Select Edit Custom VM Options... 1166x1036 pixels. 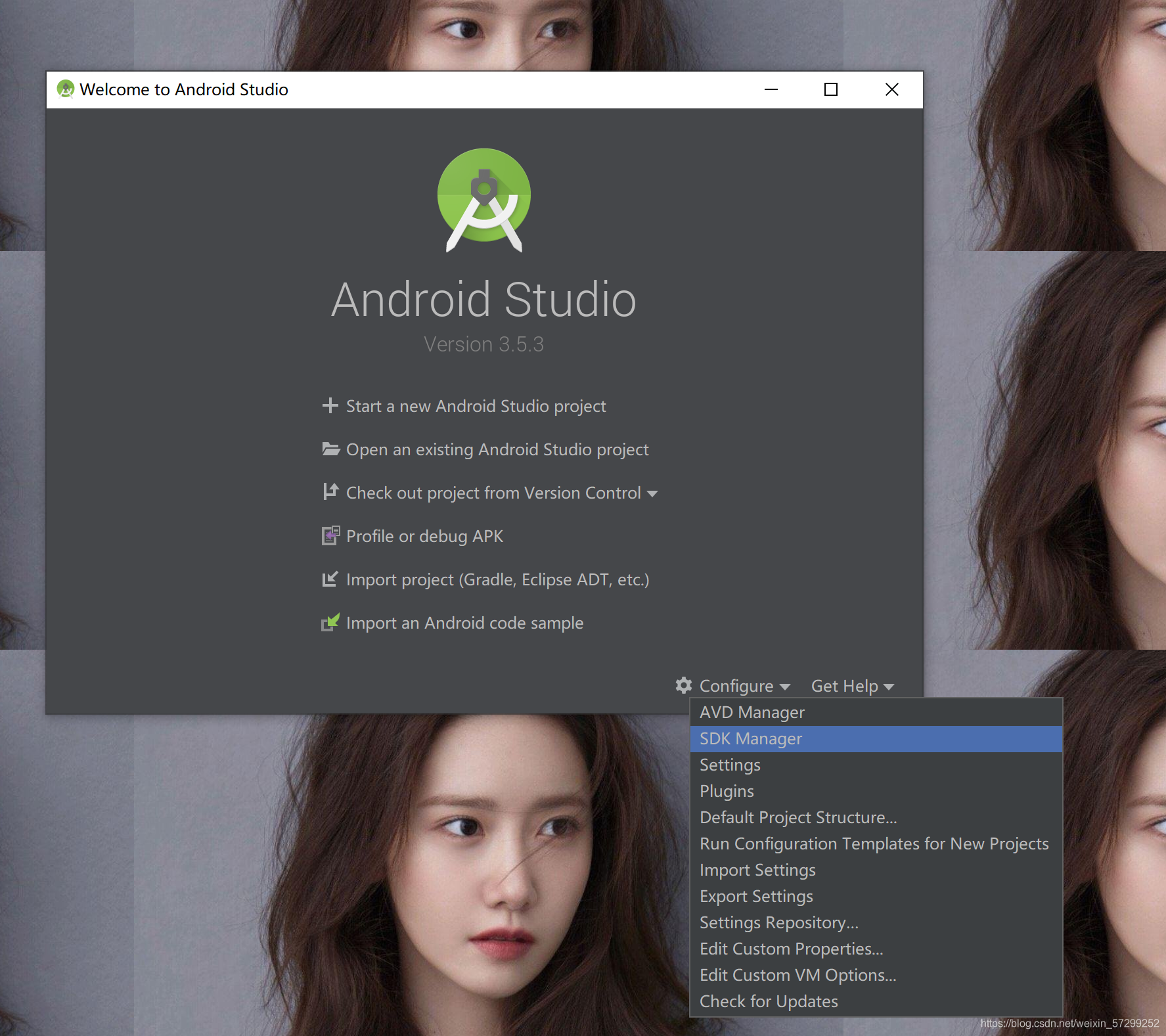[876, 975]
